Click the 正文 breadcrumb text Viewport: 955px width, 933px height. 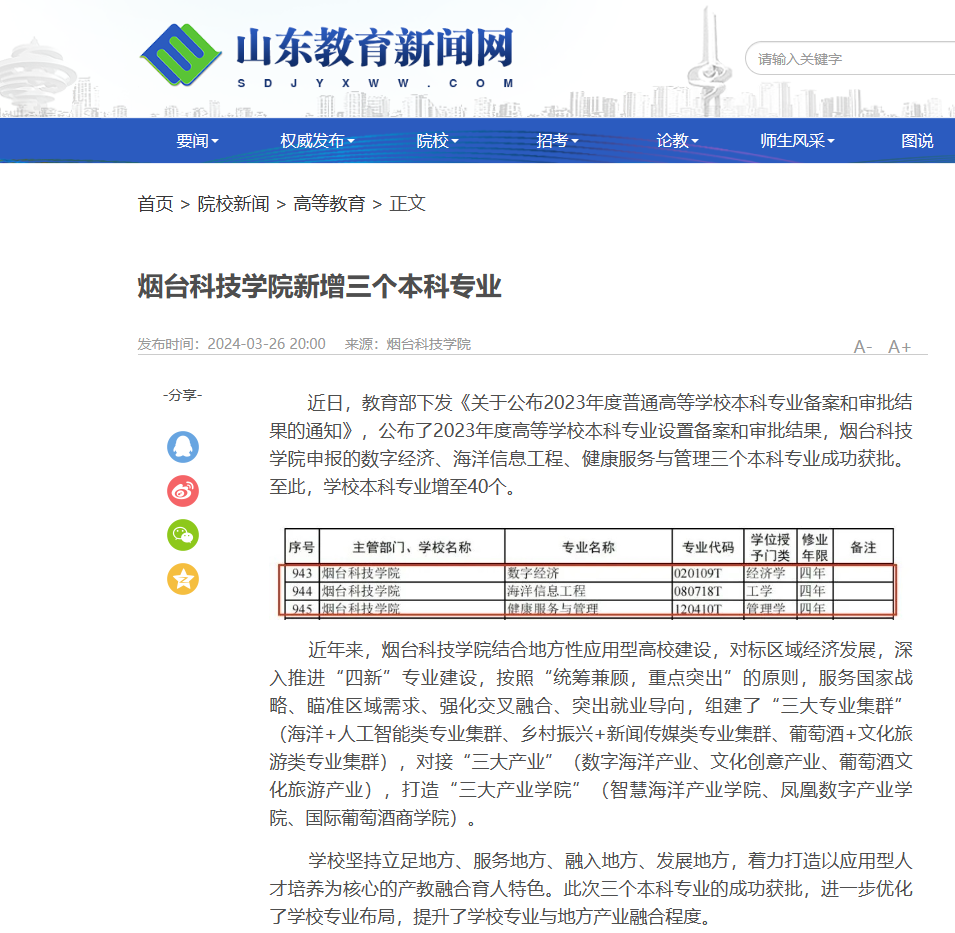(x=407, y=204)
